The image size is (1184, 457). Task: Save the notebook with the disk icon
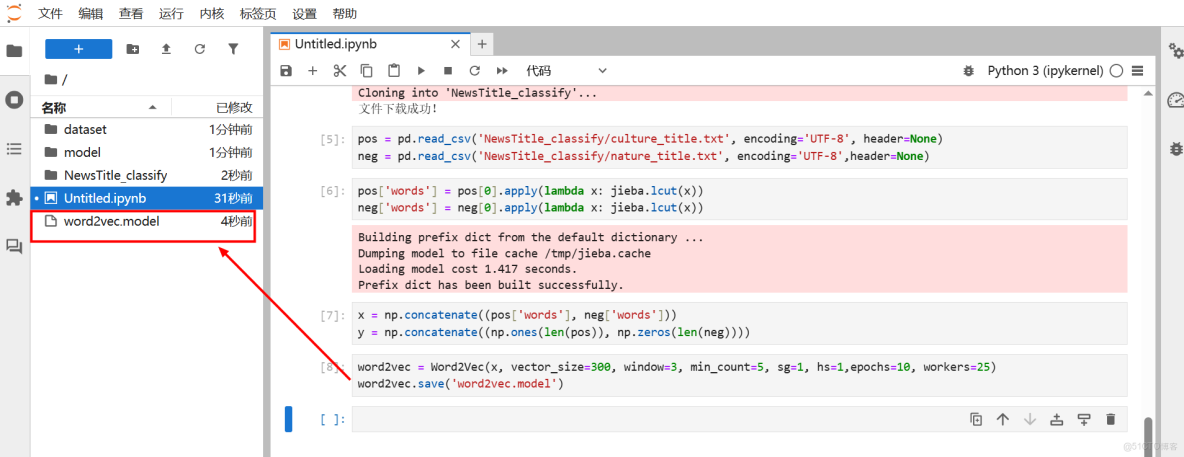coord(285,70)
